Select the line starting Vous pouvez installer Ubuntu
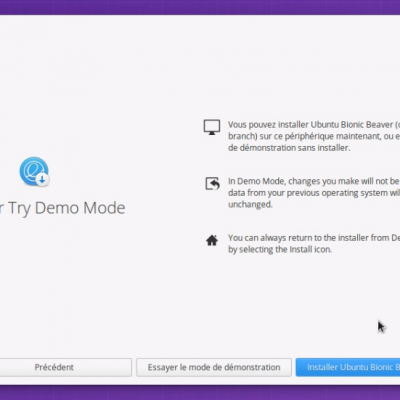Image resolution: width=400 pixels, height=400 pixels. [x=314, y=125]
